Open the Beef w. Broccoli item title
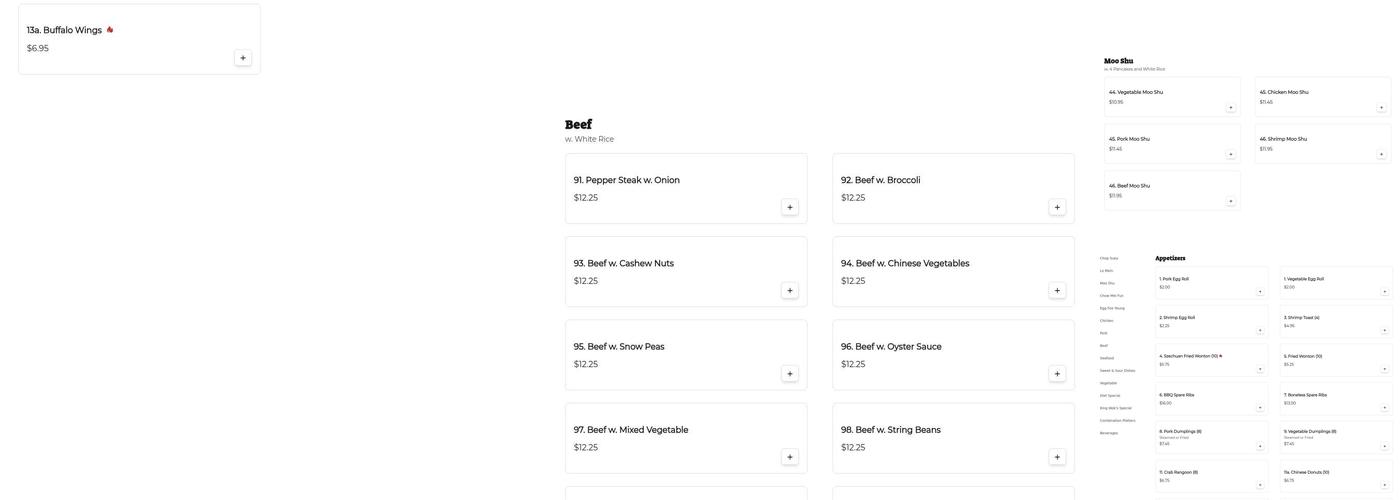Image resolution: width=1400 pixels, height=500 pixels. 880,180
